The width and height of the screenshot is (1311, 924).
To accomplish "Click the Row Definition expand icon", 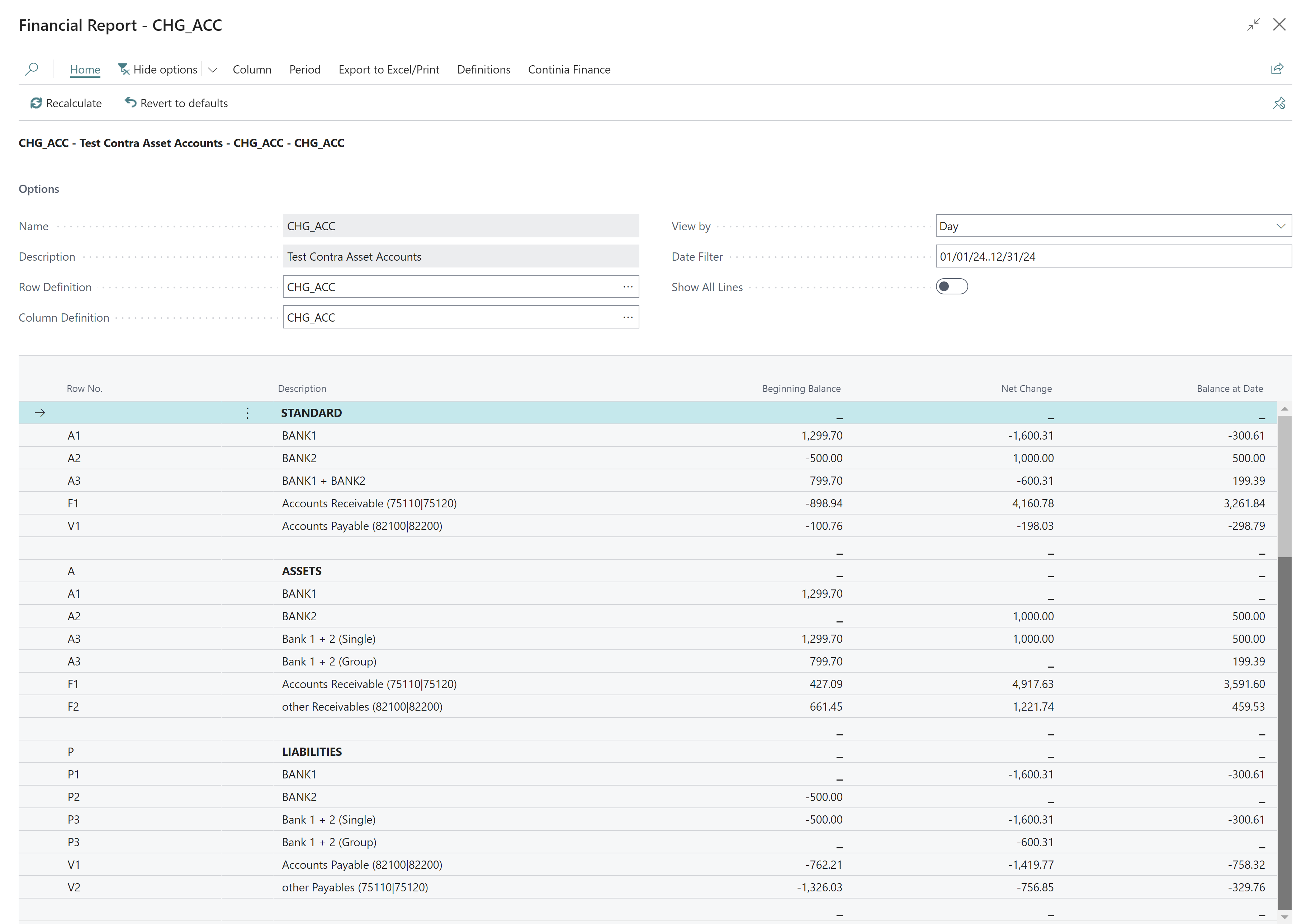I will 627,287.
